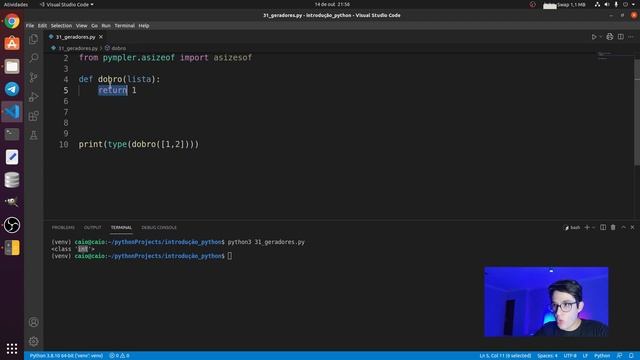Viewport: 640px width, 360px height.
Task: Click the dobro breadcrumb symbol
Action: point(118,48)
